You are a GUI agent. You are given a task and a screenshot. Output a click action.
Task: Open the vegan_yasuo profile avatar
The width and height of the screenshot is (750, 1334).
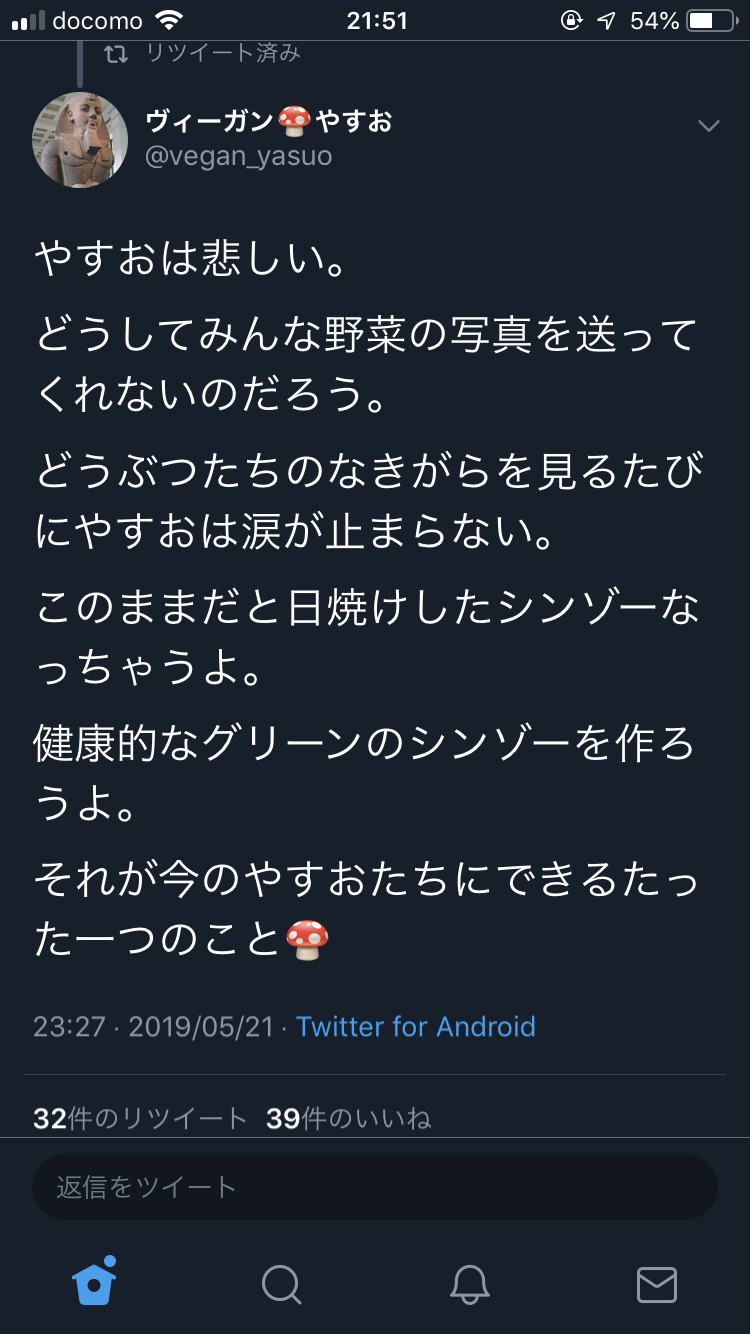coord(80,140)
